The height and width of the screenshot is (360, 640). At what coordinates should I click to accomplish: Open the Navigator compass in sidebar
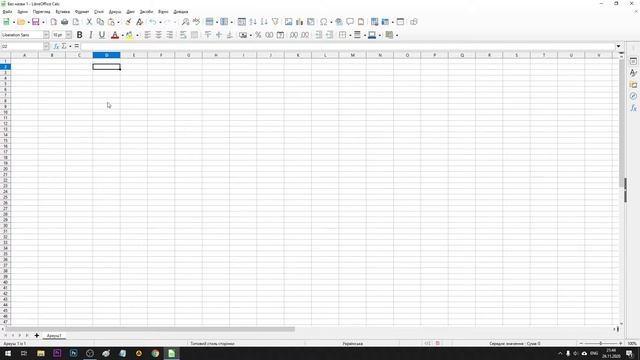click(633, 96)
